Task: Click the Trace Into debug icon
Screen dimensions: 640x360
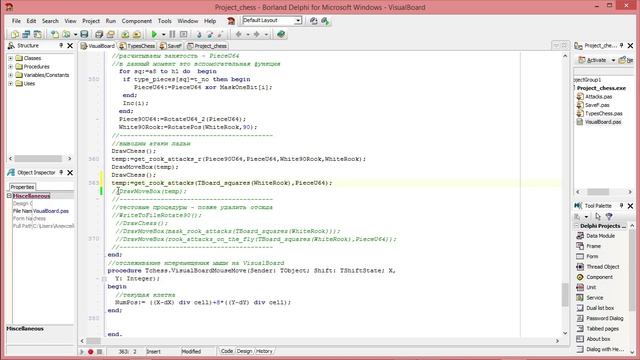Action: point(199,34)
